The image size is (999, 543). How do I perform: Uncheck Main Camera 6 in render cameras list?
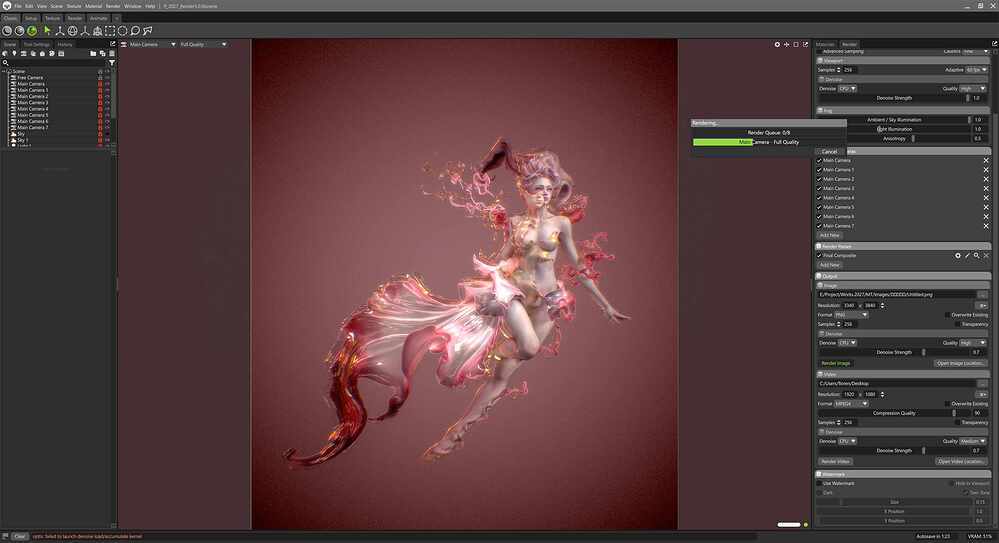[819, 217]
